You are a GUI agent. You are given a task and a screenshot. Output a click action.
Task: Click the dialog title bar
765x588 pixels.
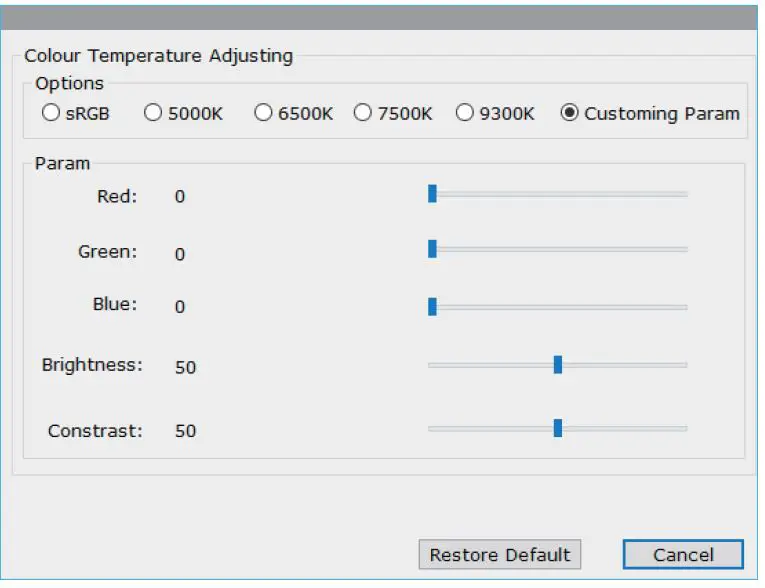pyautogui.click(x=380, y=17)
